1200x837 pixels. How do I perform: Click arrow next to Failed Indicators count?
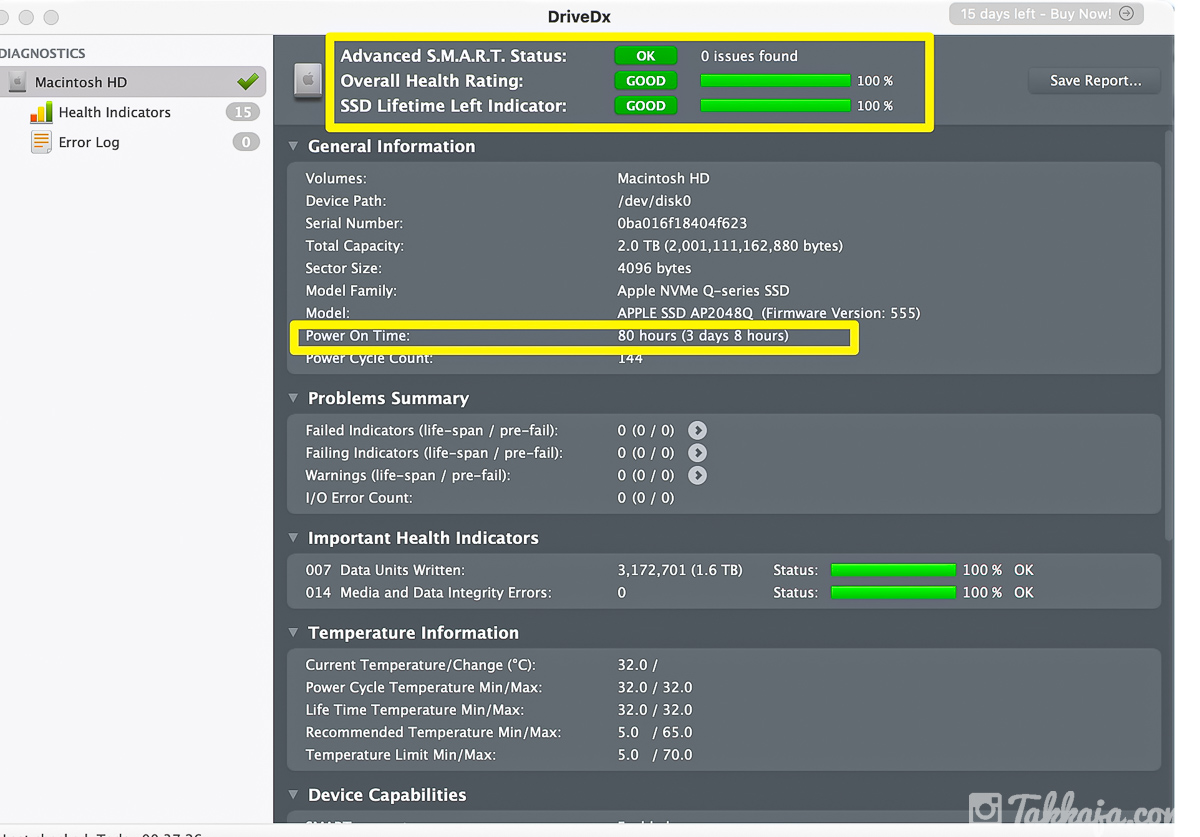click(x=697, y=430)
